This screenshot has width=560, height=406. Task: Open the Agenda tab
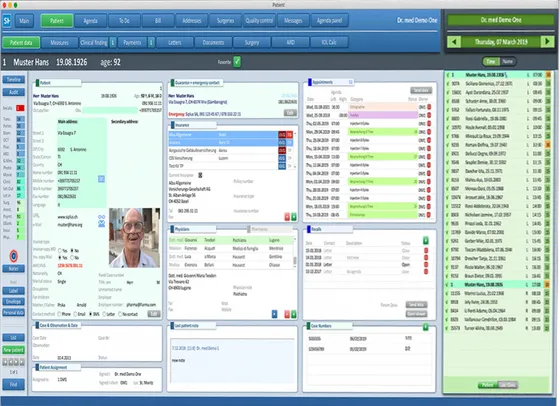tap(90, 21)
